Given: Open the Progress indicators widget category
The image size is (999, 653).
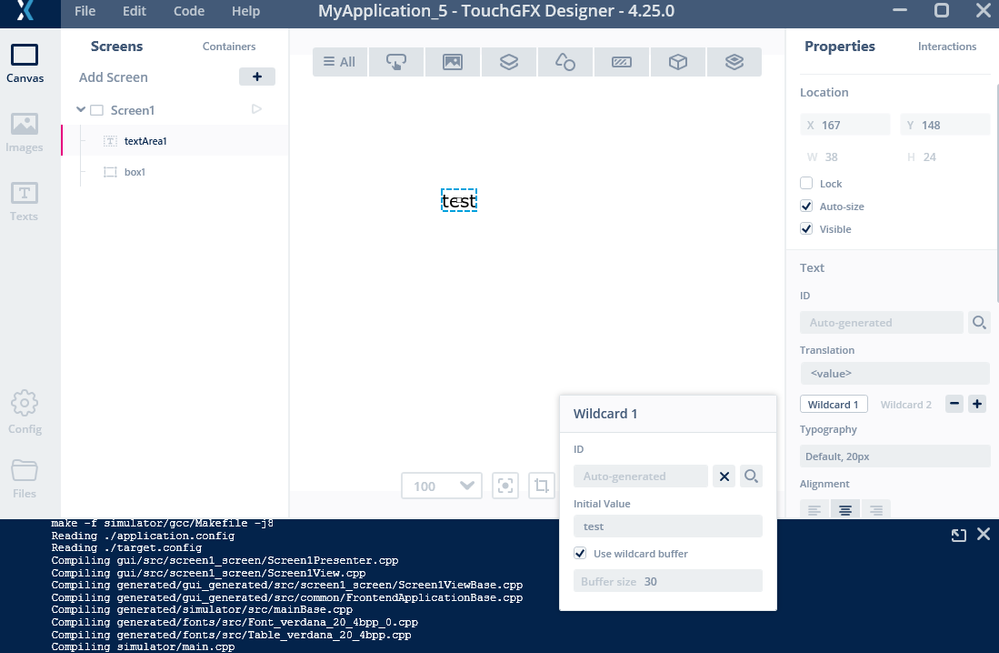Looking at the screenshot, I should [x=621, y=62].
